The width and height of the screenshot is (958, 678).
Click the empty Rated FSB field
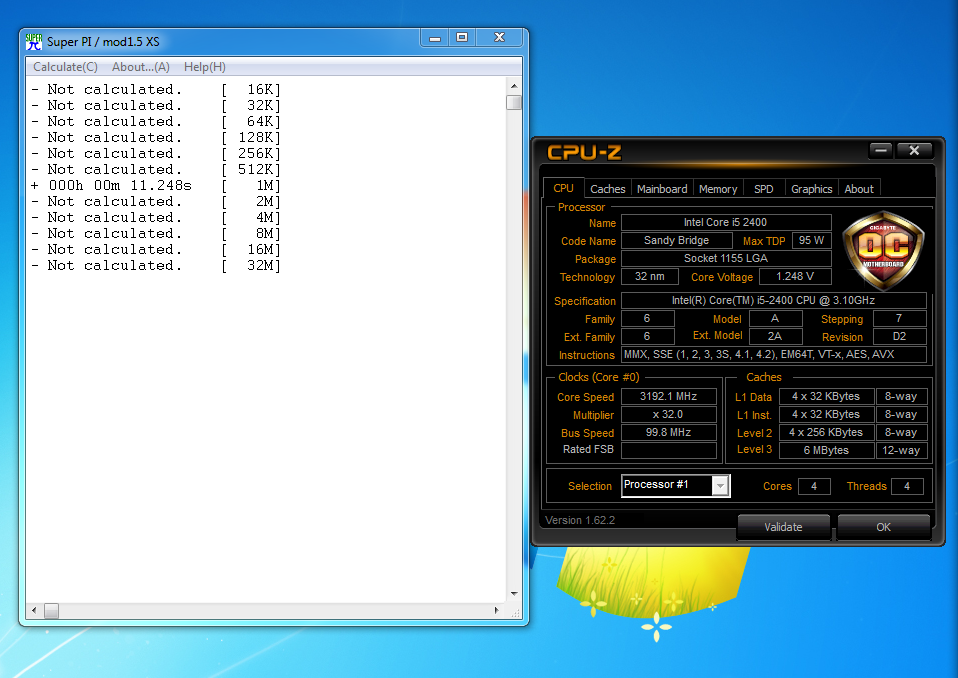(x=668, y=450)
